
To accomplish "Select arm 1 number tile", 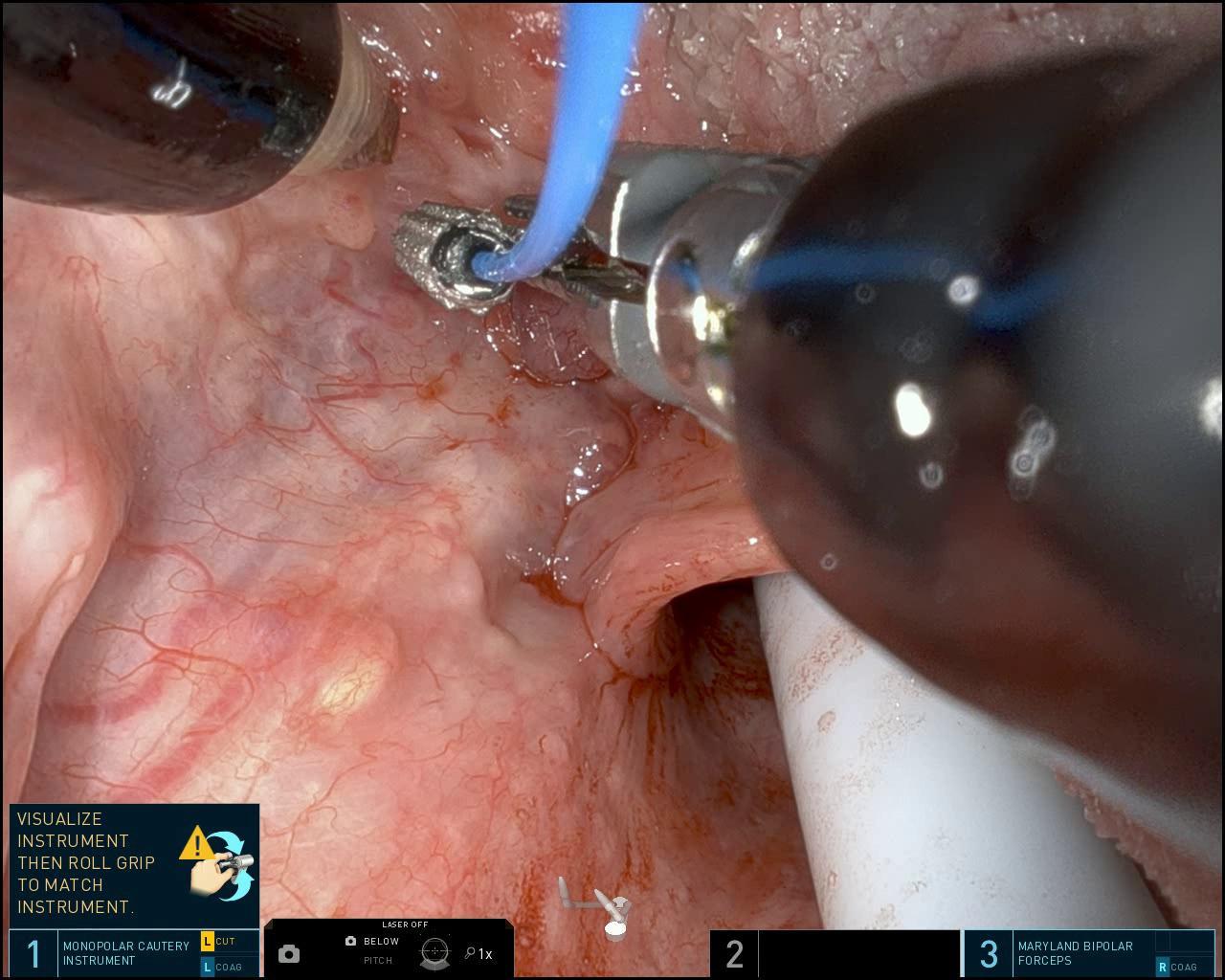I will [33, 954].
